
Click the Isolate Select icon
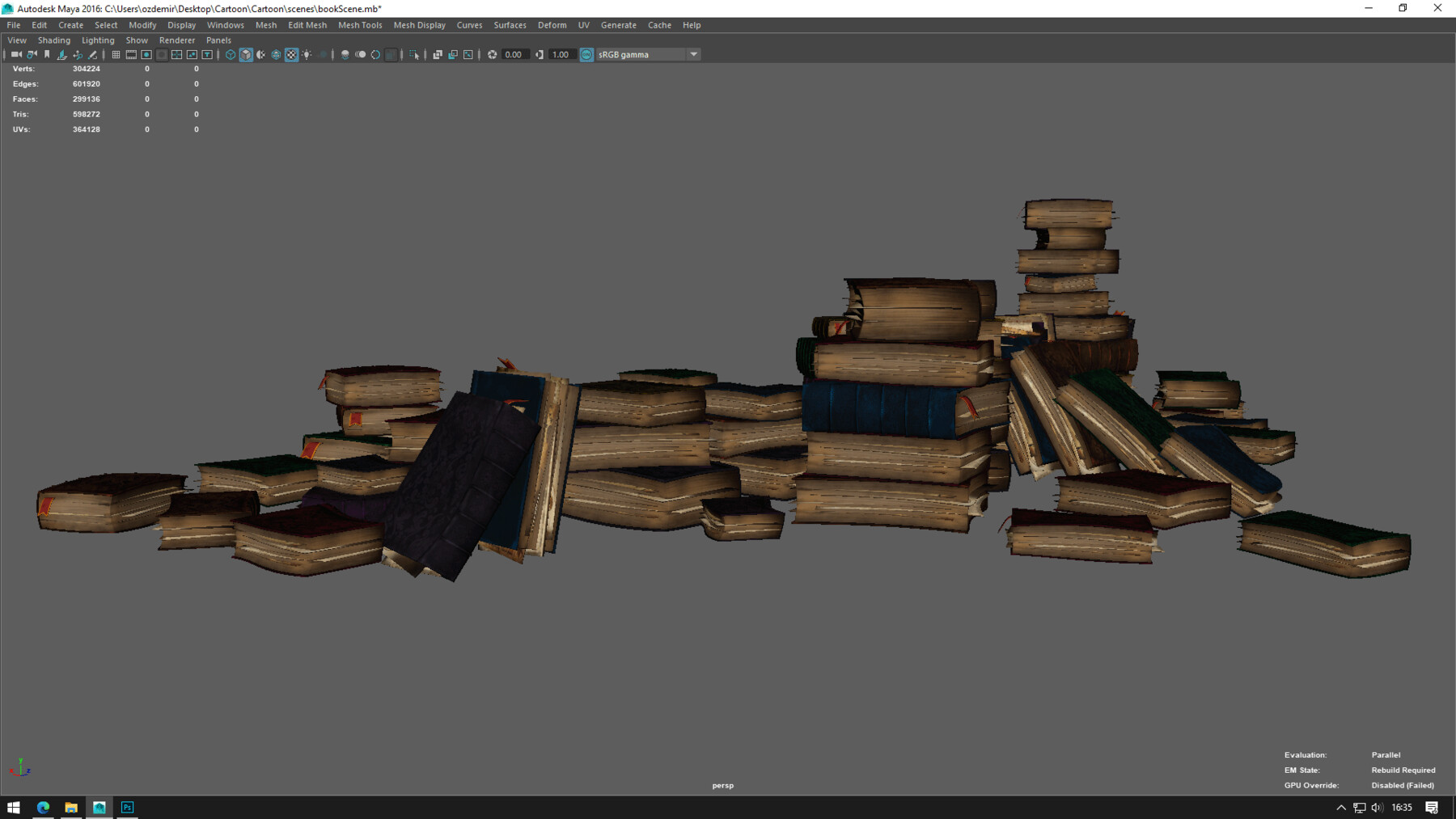click(414, 55)
